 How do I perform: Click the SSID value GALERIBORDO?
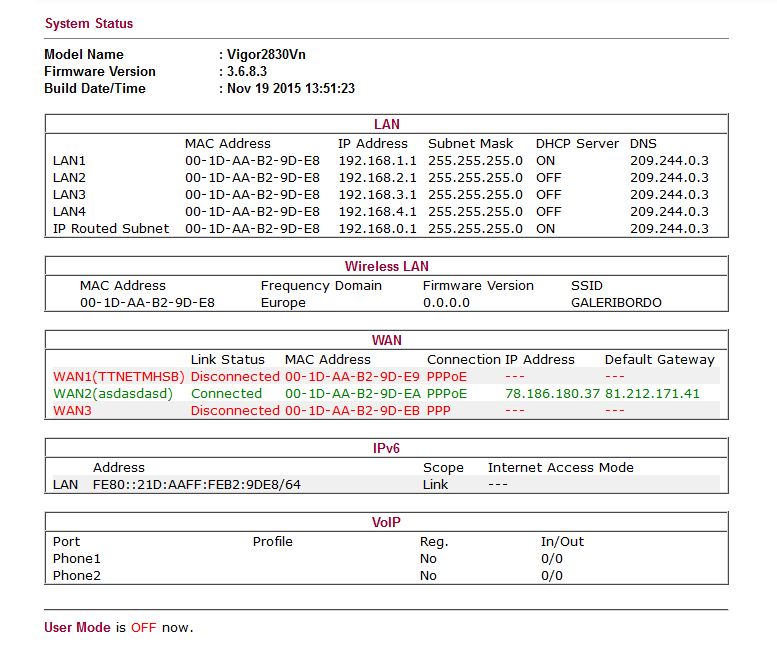(616, 303)
